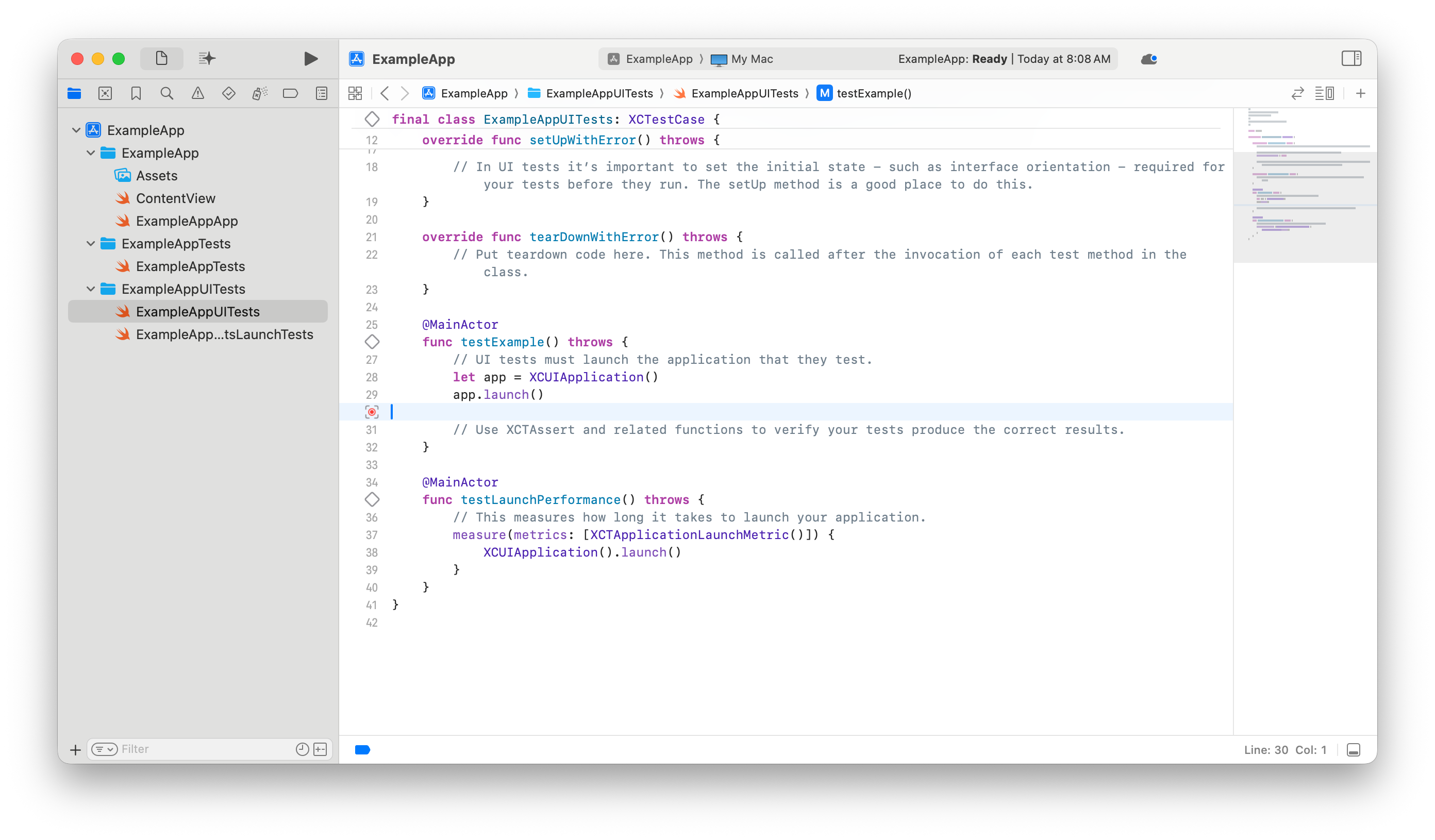
Task: Choose My Mac run destination
Action: (741, 59)
